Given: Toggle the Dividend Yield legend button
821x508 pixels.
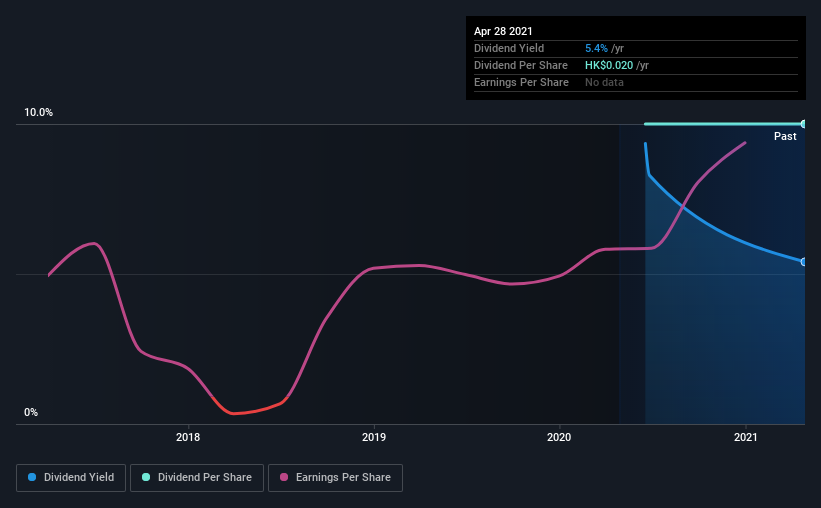Looking at the screenshot, I should (71, 478).
